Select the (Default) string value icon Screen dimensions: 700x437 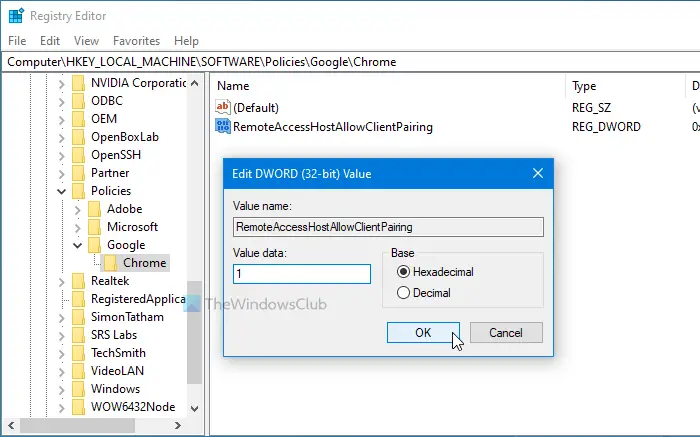click(x=223, y=107)
